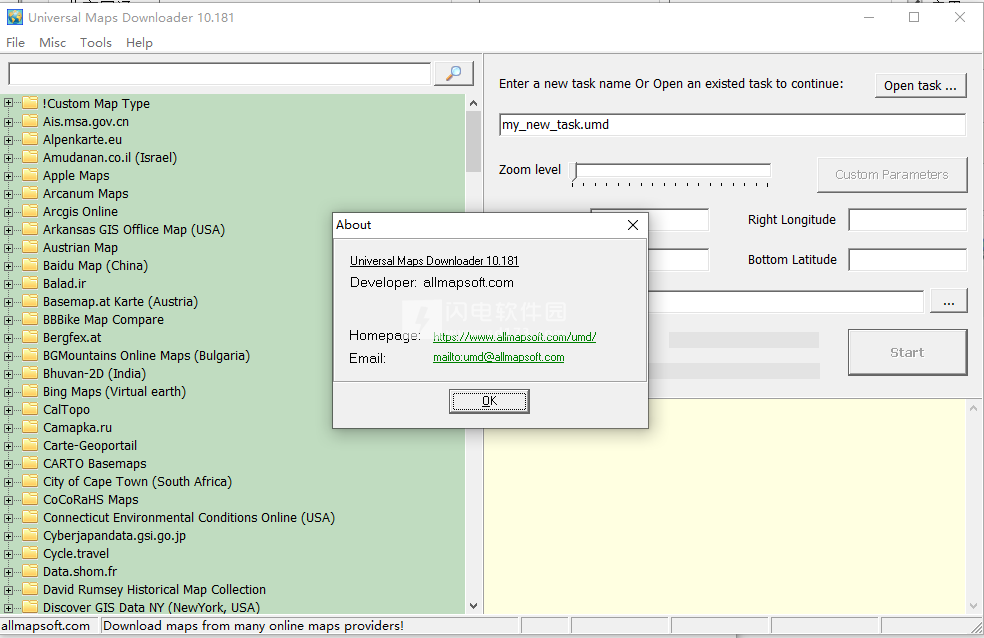Expand the Carte-Geoportail node
This screenshot has width=984, height=638.
8,445
